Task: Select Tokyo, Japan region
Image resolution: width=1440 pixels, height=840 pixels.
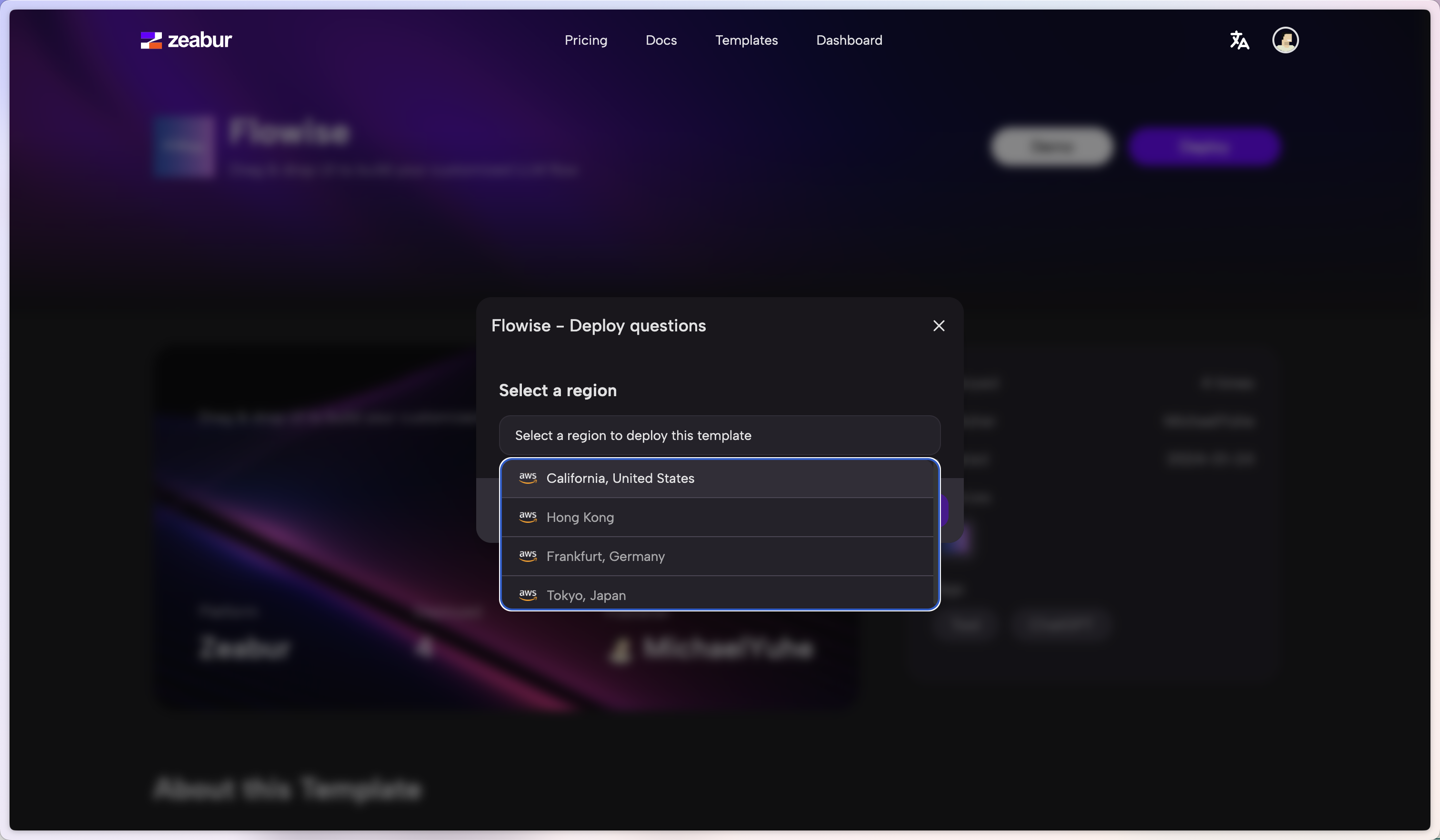Action: pos(586,595)
